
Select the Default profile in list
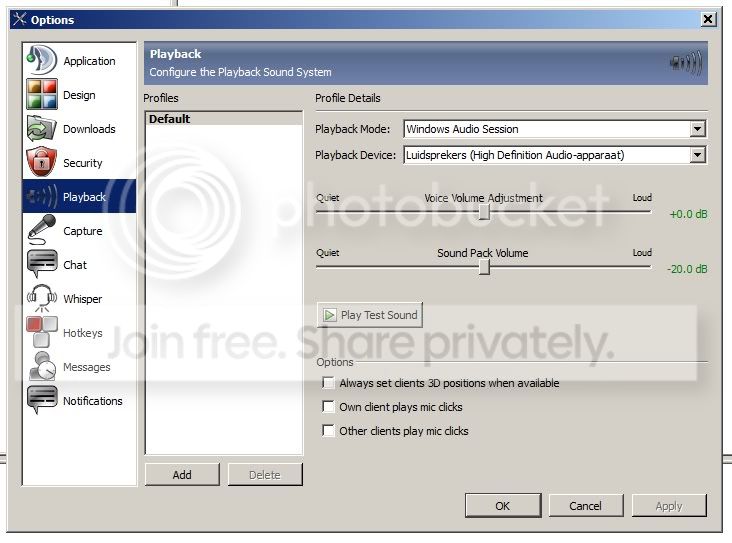pyautogui.click(x=224, y=119)
